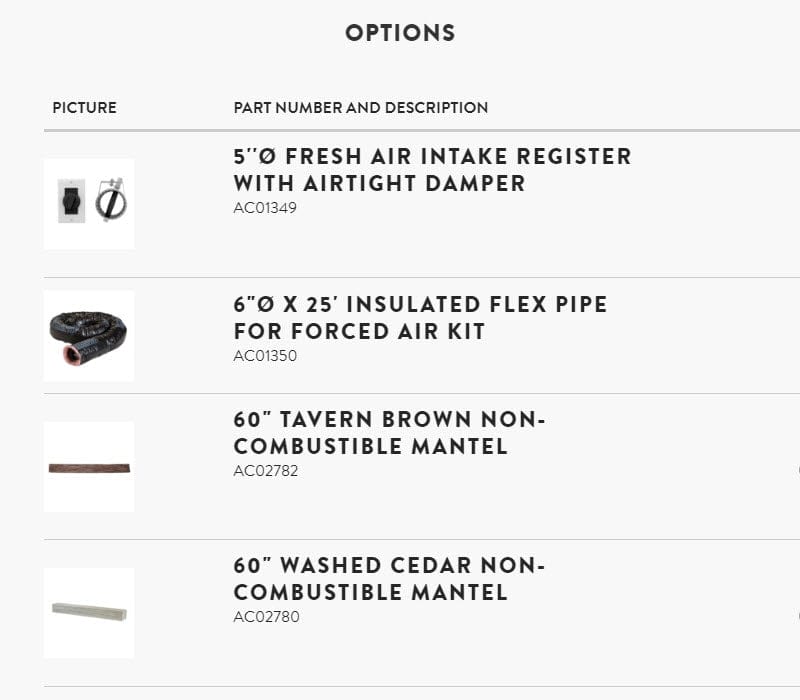
Task: Click the OPTIONS section heading
Action: tap(400, 33)
